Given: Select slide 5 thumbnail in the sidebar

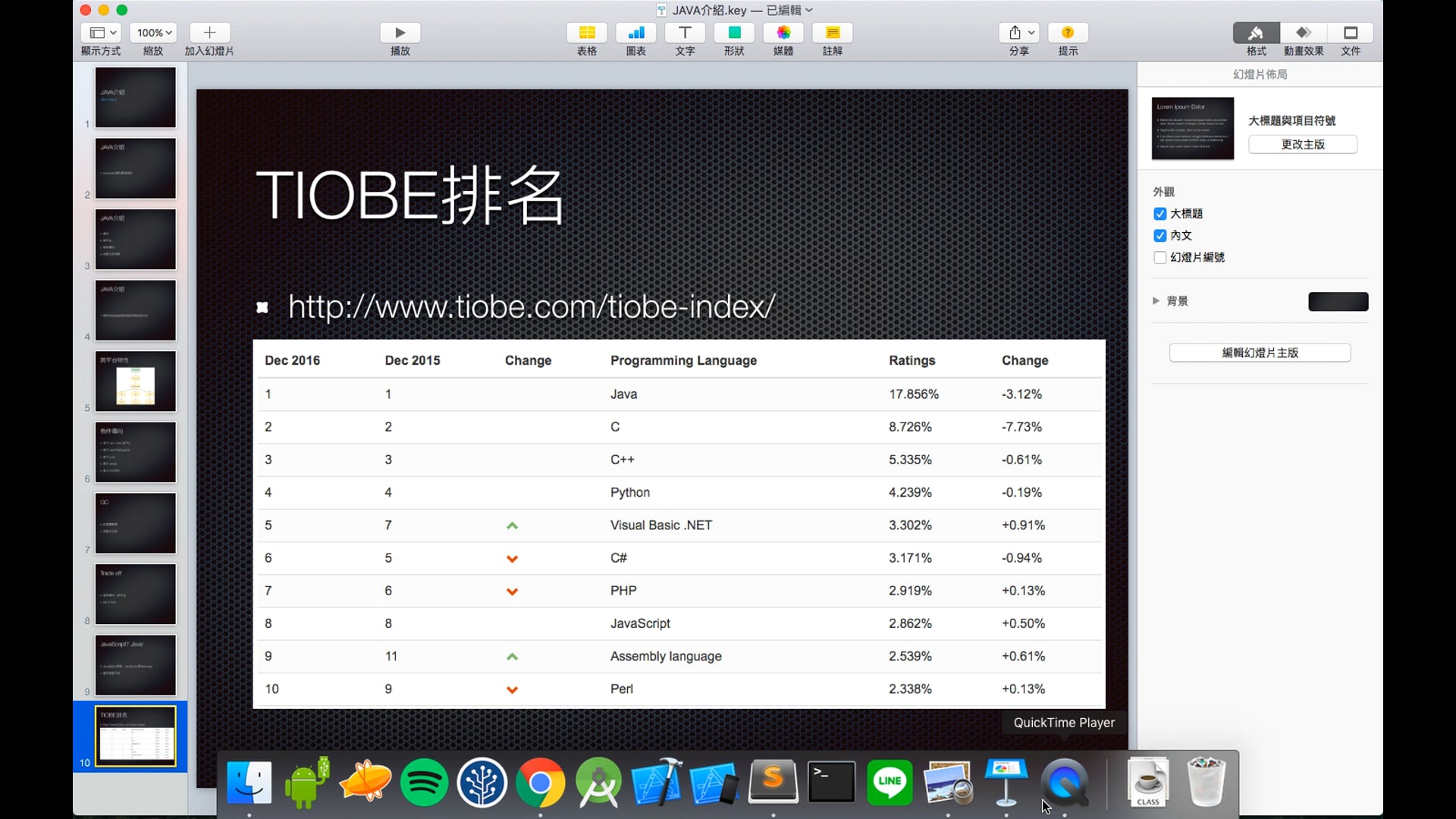Looking at the screenshot, I should [135, 381].
